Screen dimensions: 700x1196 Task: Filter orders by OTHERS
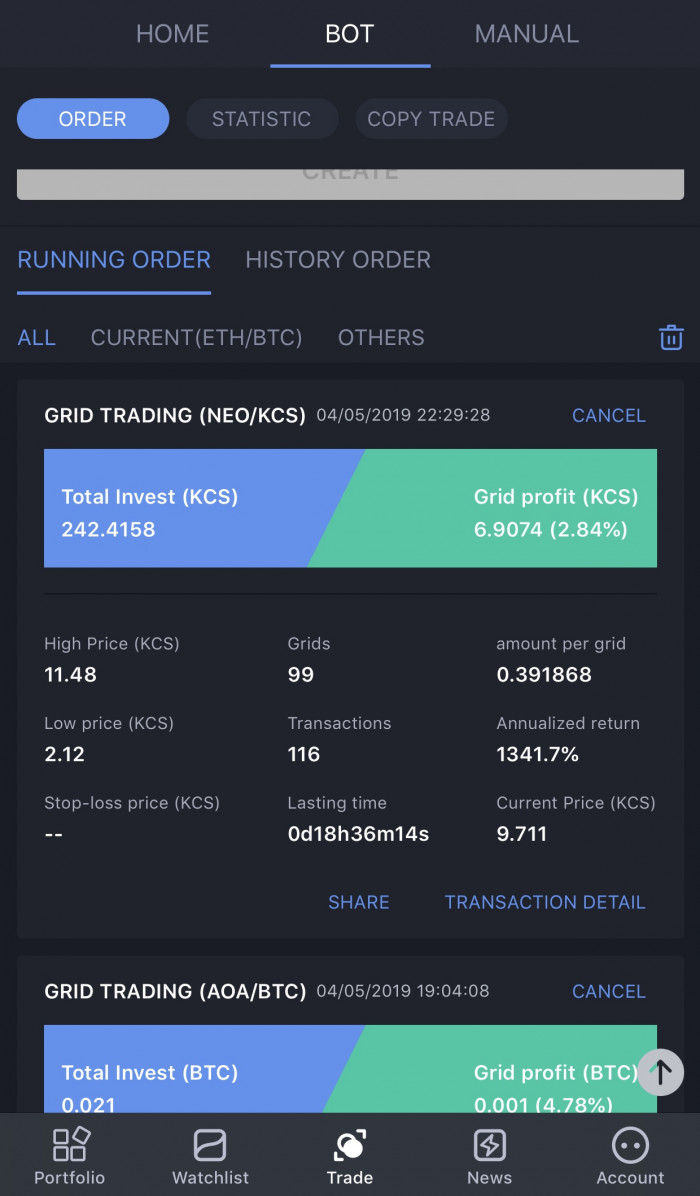381,338
